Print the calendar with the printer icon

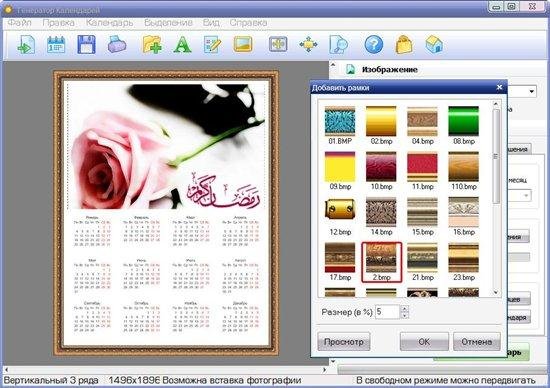coord(117,45)
